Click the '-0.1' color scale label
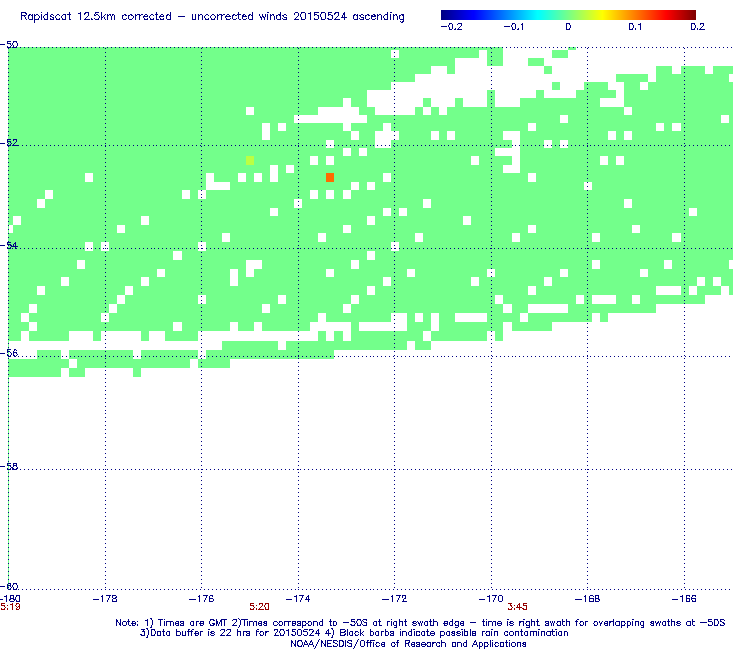The image size is (740, 650). (513, 27)
